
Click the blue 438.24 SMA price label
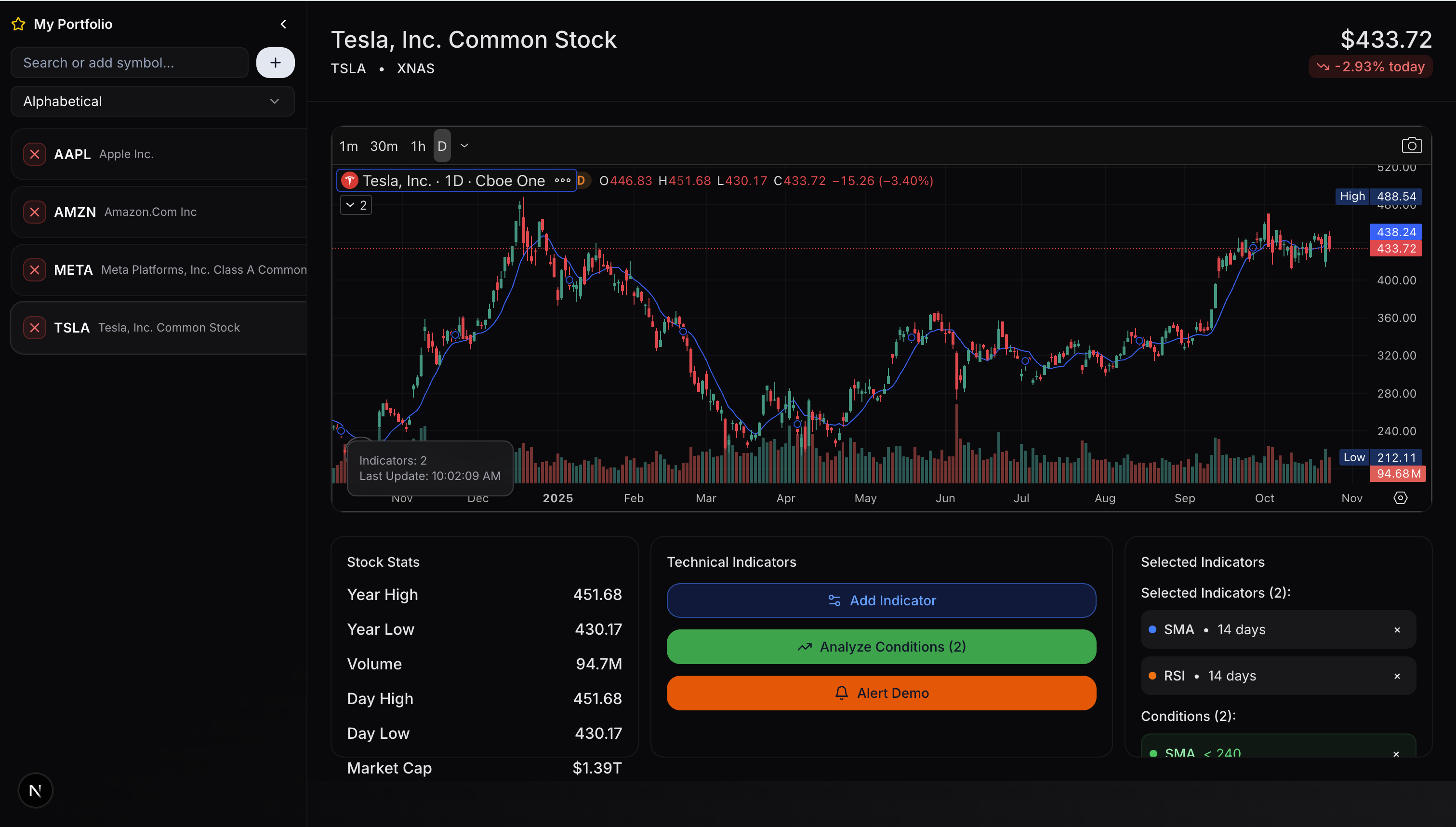pos(1395,232)
